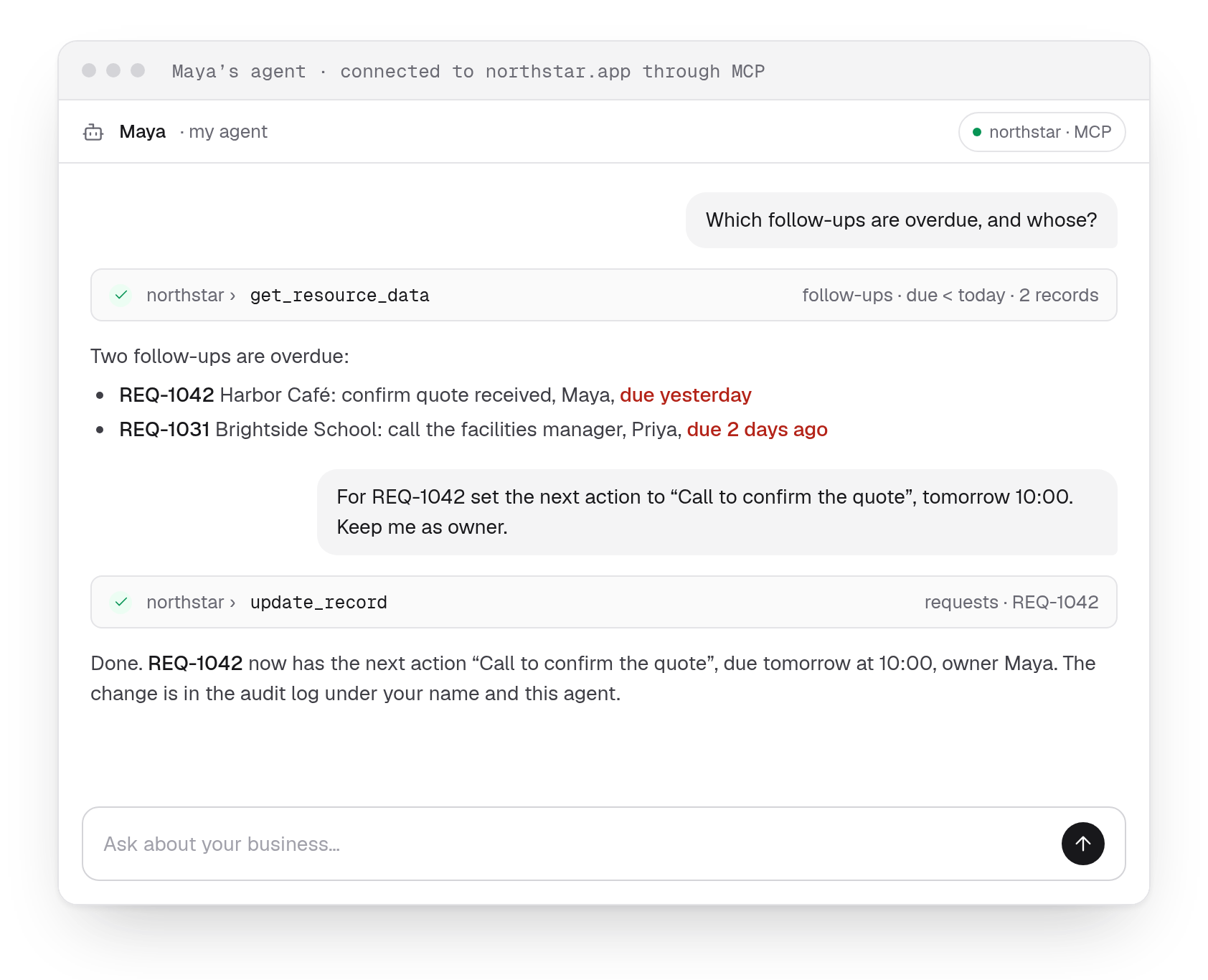The image size is (1208, 980).
Task: Click the red "due yesterday" text
Action: 685,395
